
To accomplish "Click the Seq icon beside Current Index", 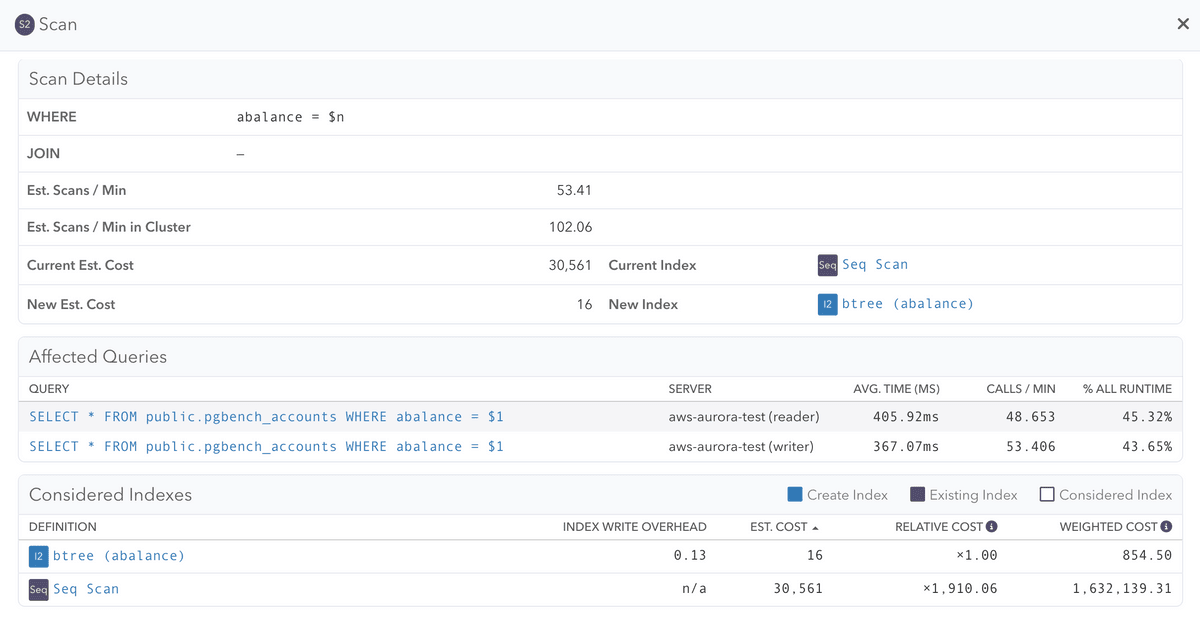I will [x=827, y=264].
